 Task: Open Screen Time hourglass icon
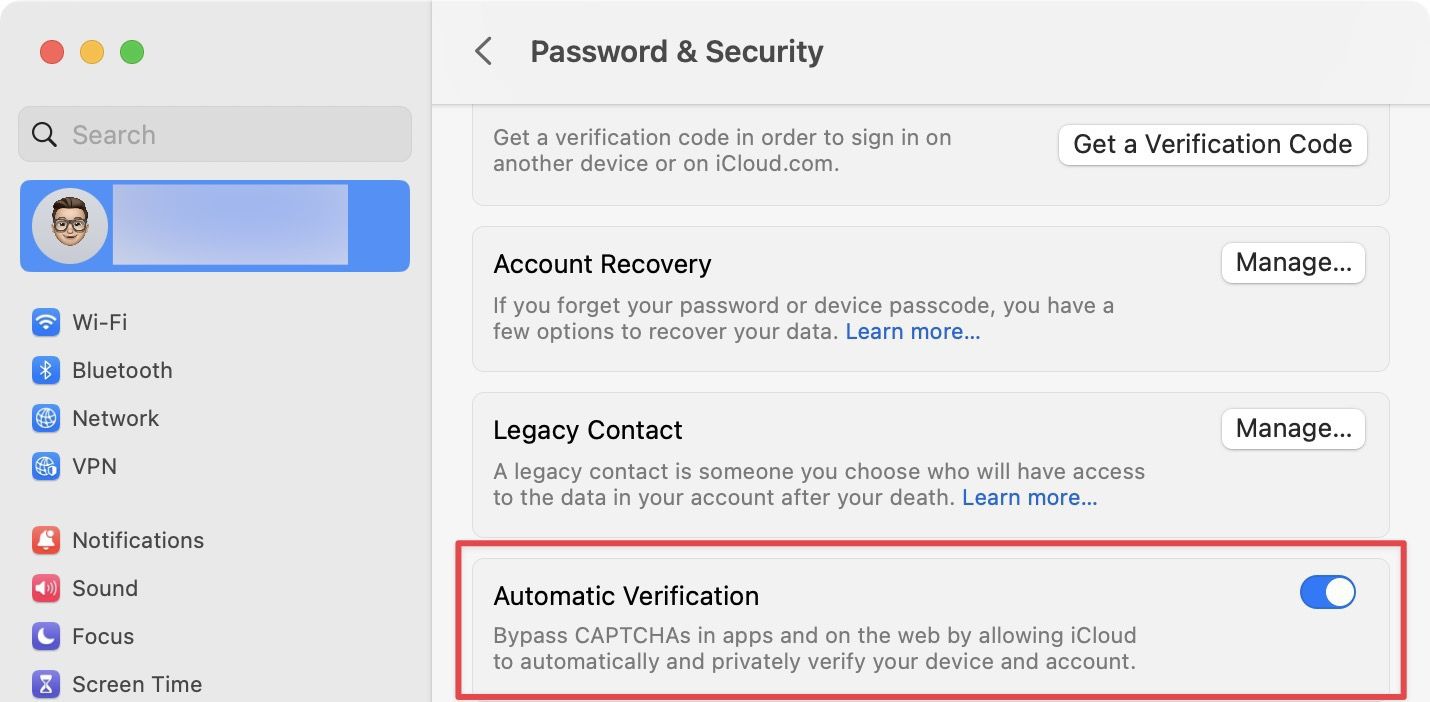(46, 684)
